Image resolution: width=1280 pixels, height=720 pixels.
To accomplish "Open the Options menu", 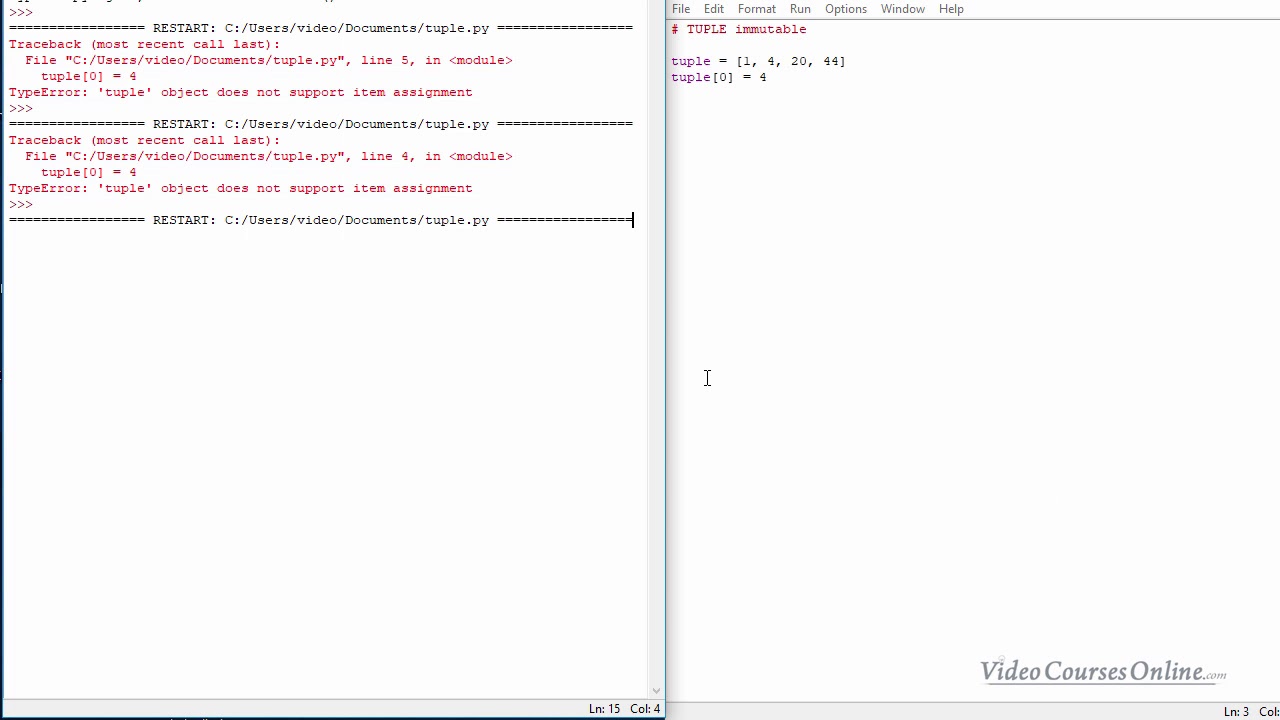I will coord(846,9).
